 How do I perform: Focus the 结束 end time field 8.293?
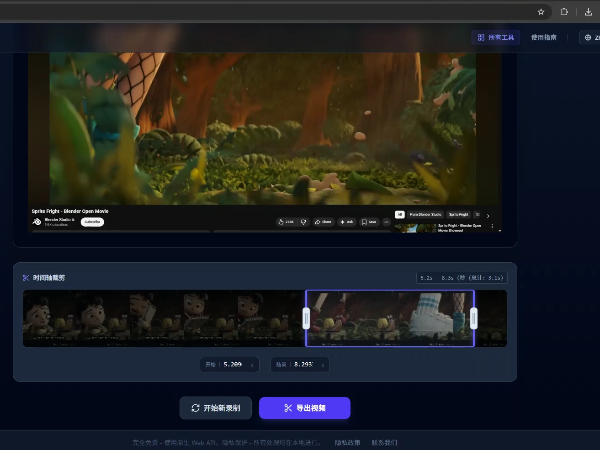click(300, 364)
